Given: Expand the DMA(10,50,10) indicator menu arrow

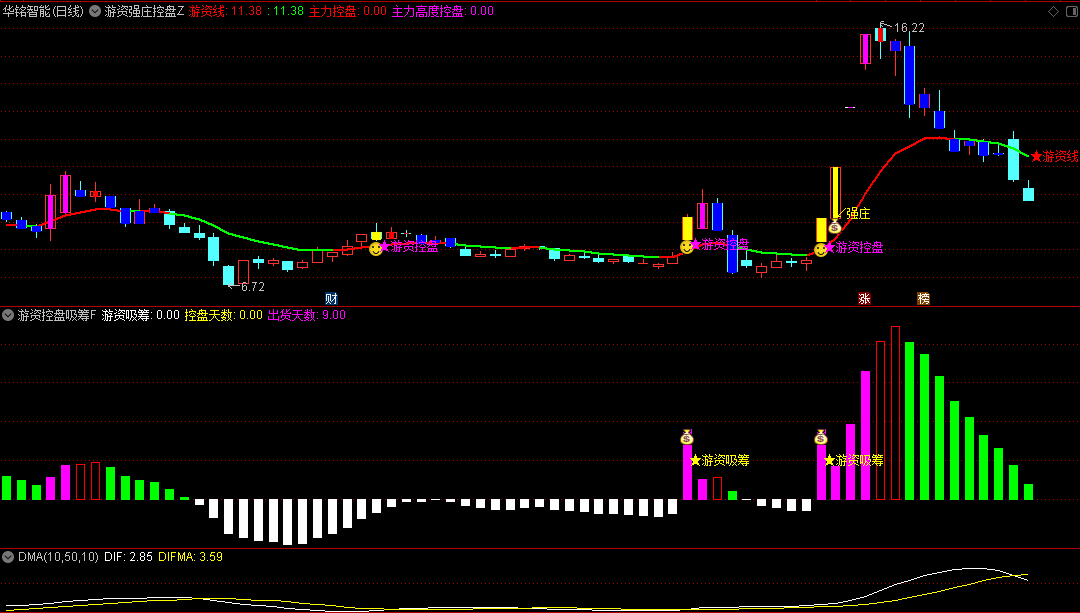Looking at the screenshot, I should click(8, 557).
